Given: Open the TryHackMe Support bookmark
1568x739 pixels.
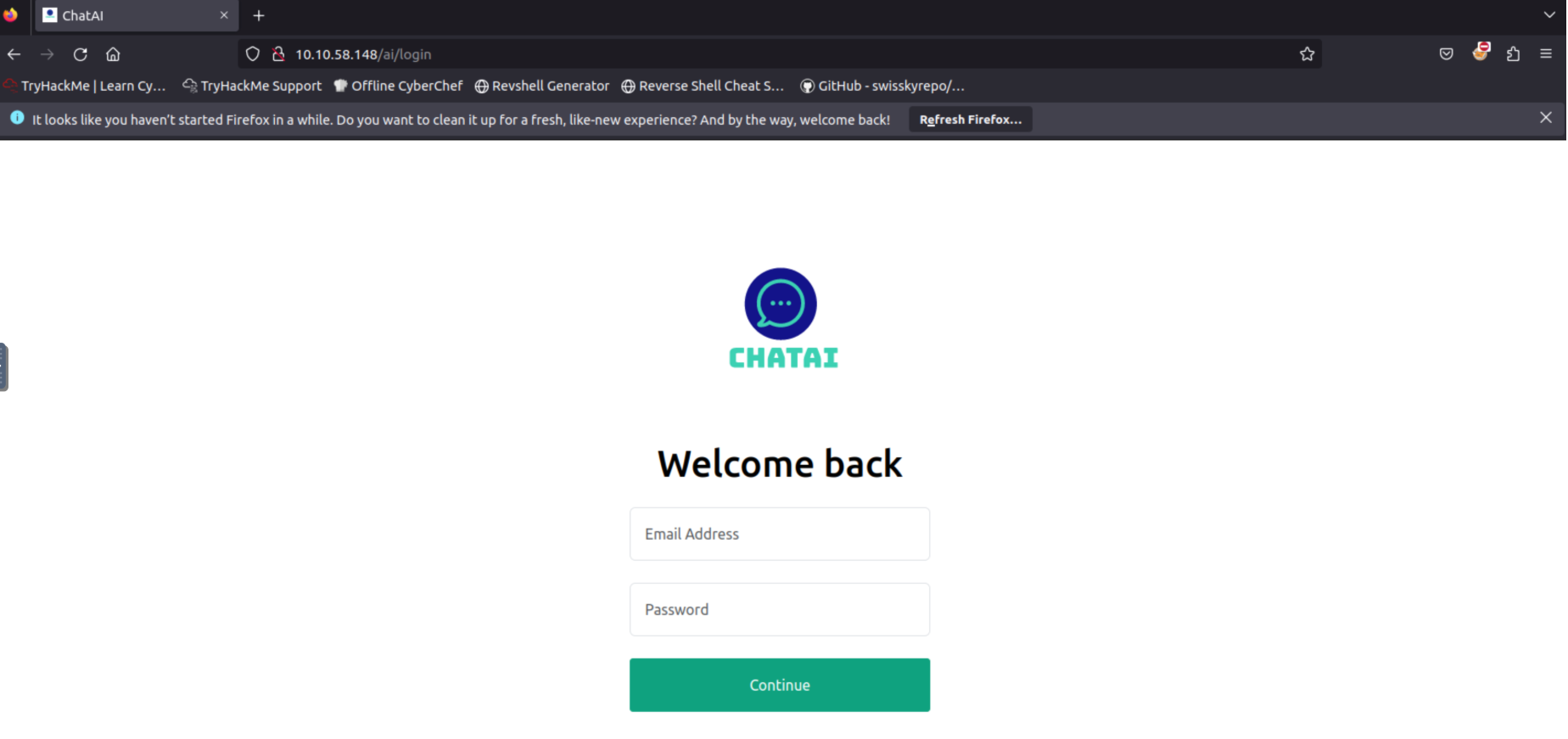Looking at the screenshot, I should (252, 86).
